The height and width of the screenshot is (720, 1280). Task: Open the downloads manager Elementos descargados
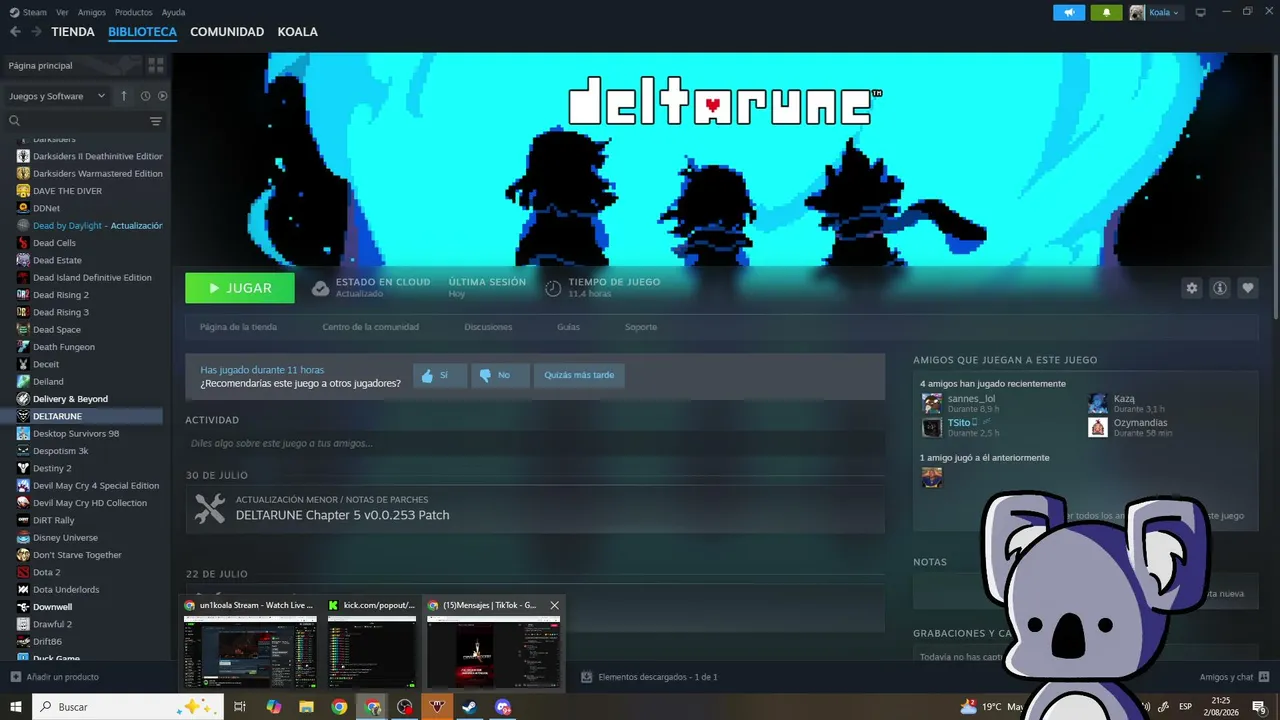649,677
